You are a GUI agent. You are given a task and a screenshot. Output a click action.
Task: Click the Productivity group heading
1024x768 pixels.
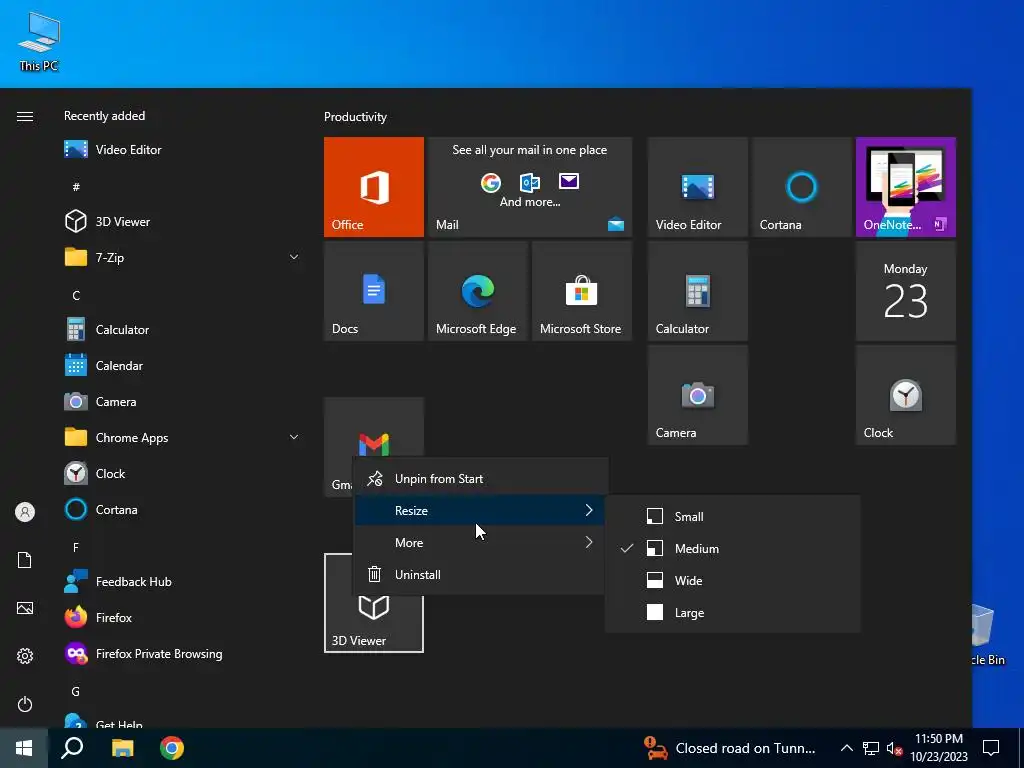[355, 117]
